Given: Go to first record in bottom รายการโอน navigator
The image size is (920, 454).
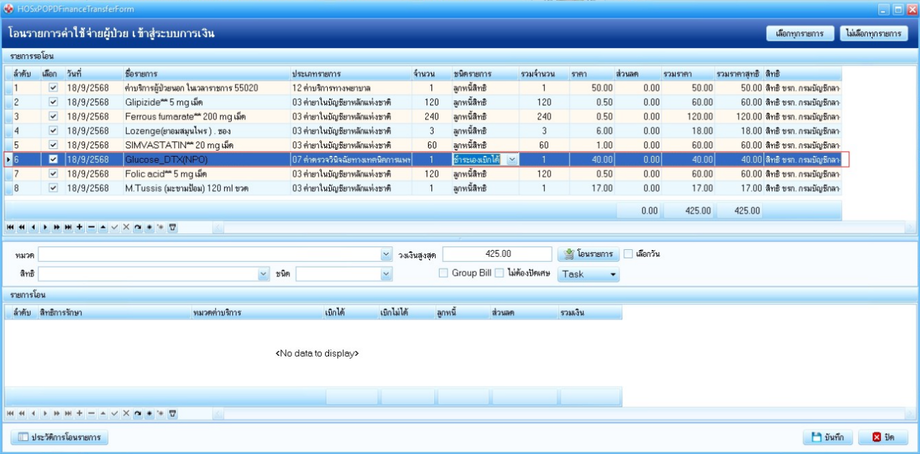Looking at the screenshot, I should [x=10, y=413].
